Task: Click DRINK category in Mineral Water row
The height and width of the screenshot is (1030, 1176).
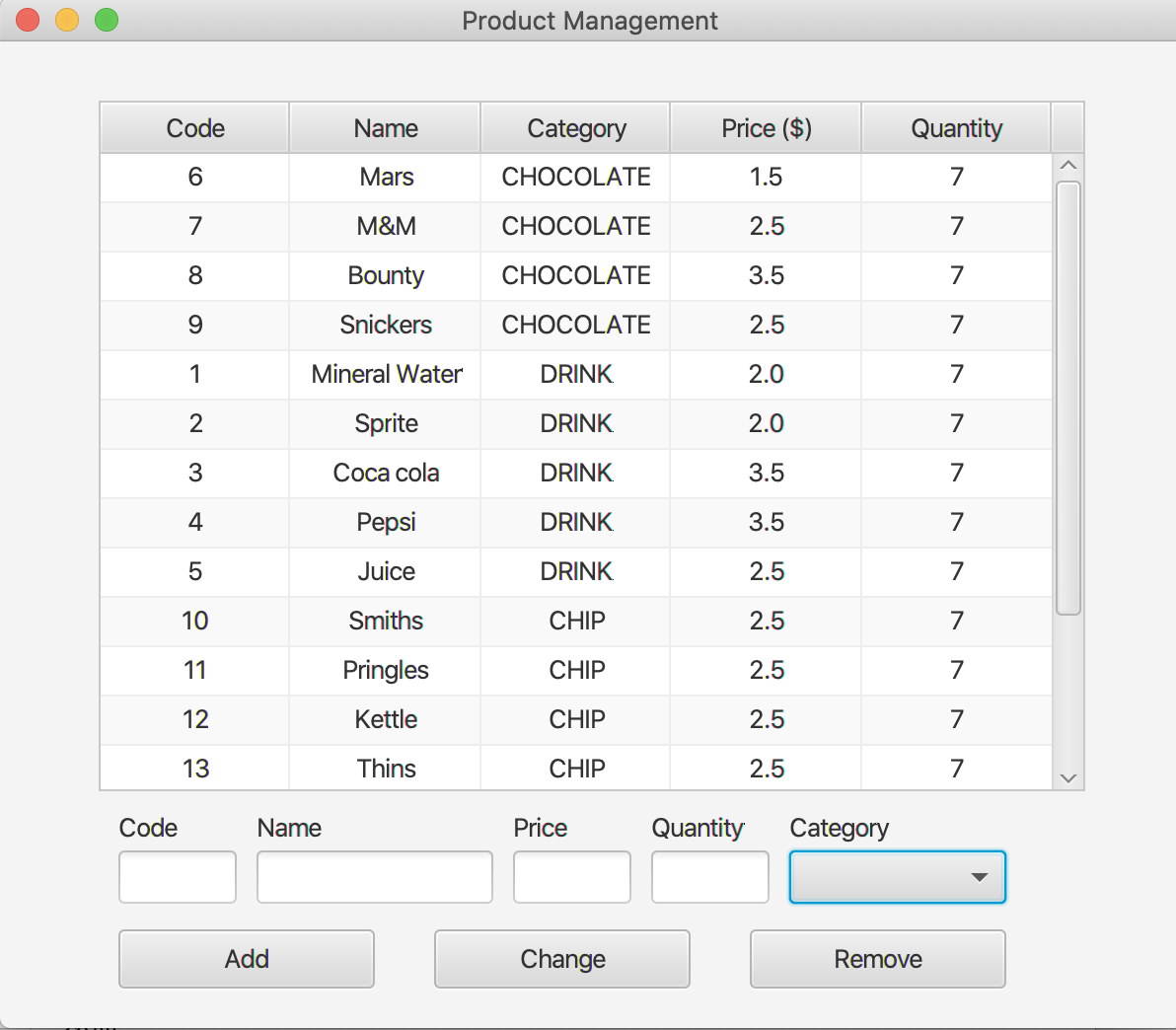Action: click(x=576, y=374)
